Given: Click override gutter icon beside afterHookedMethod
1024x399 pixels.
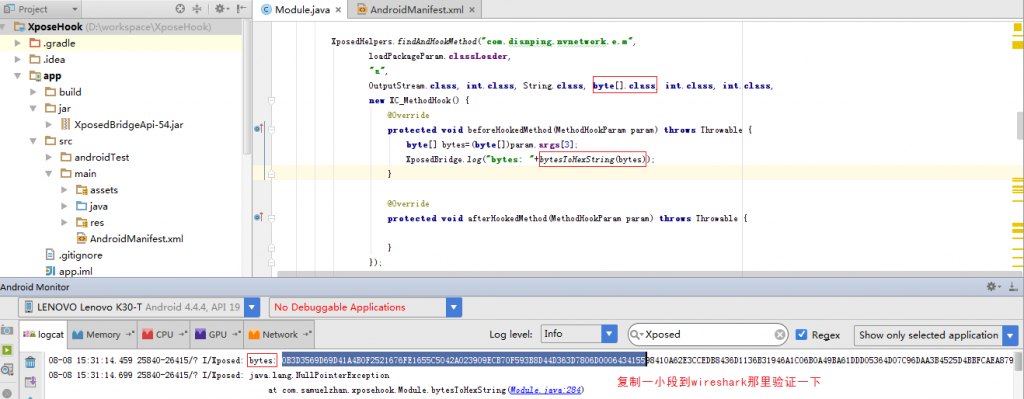Looking at the screenshot, I should (259, 217).
